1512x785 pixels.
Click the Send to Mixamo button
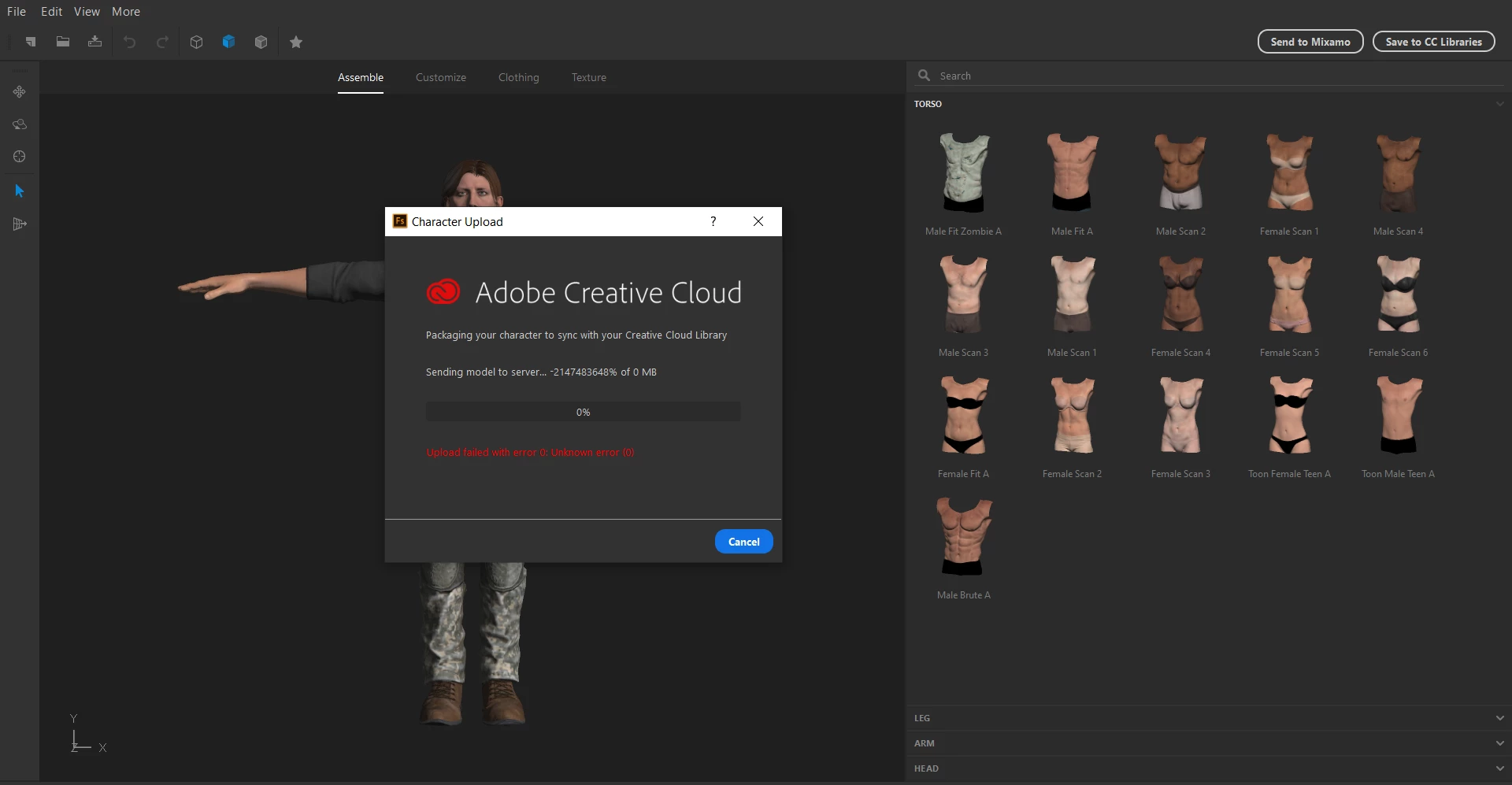pyautogui.click(x=1310, y=42)
